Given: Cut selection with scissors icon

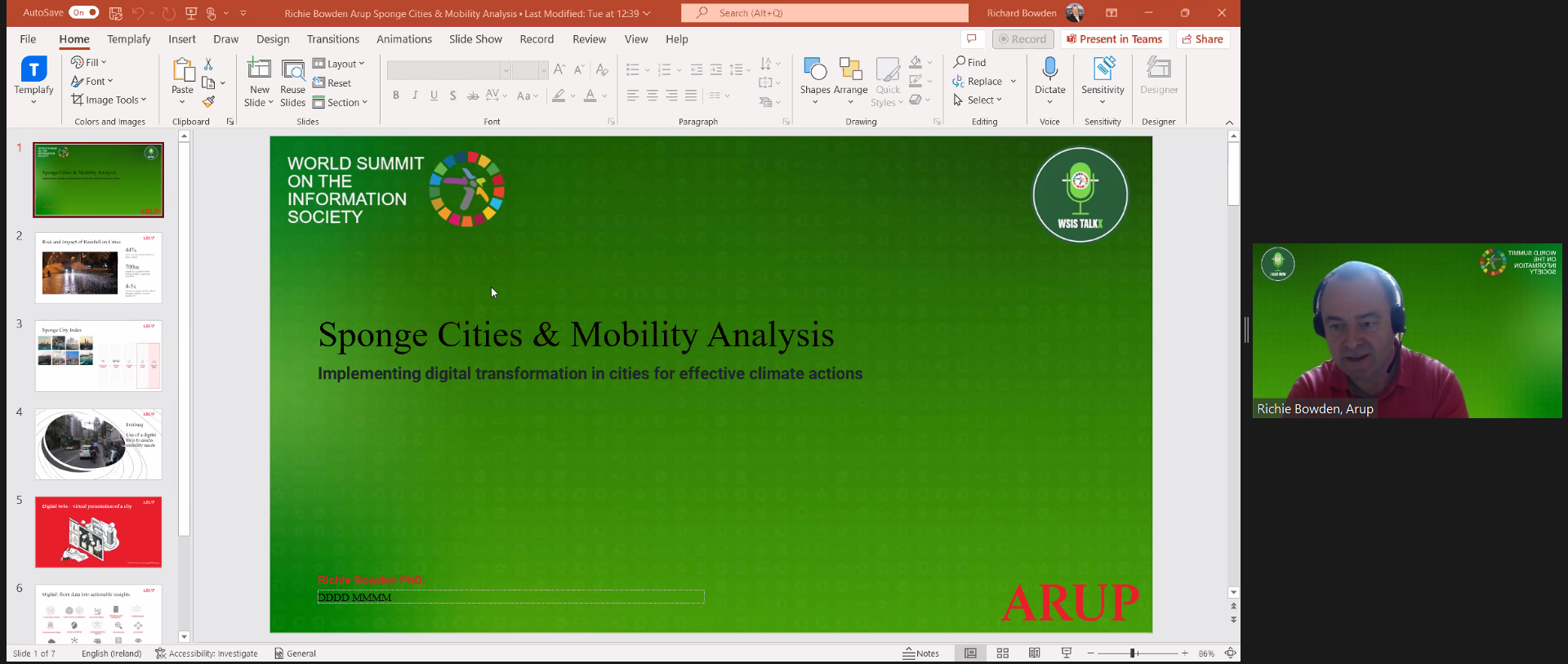Looking at the screenshot, I should click(209, 64).
